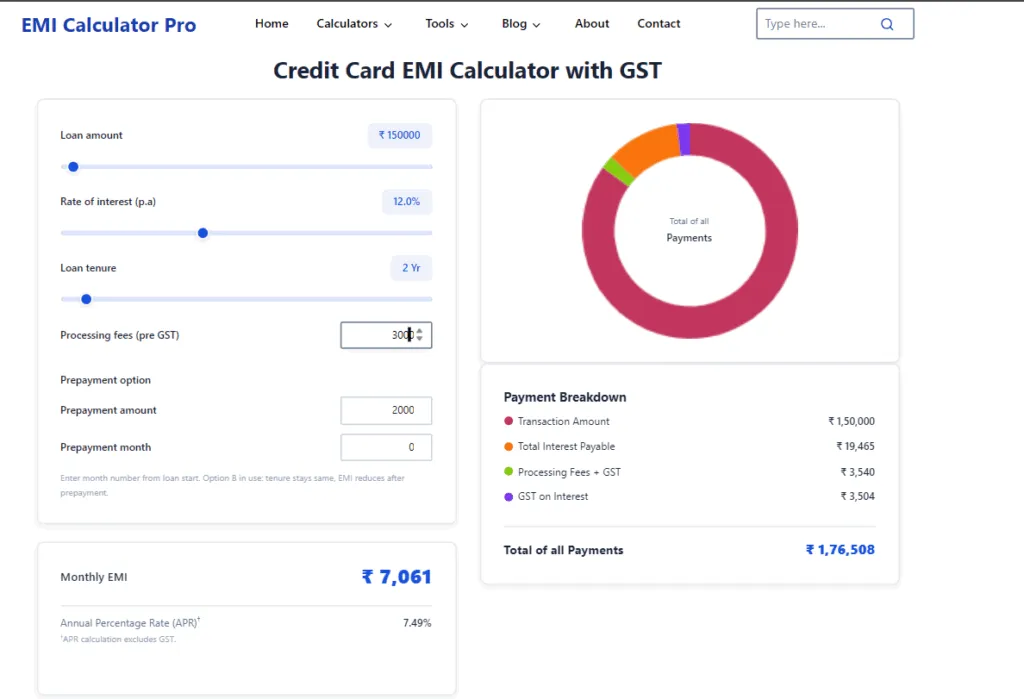Click the pink Transaction Amount legend dot
Viewport: 1024px width, 699px height.
pyautogui.click(x=509, y=421)
